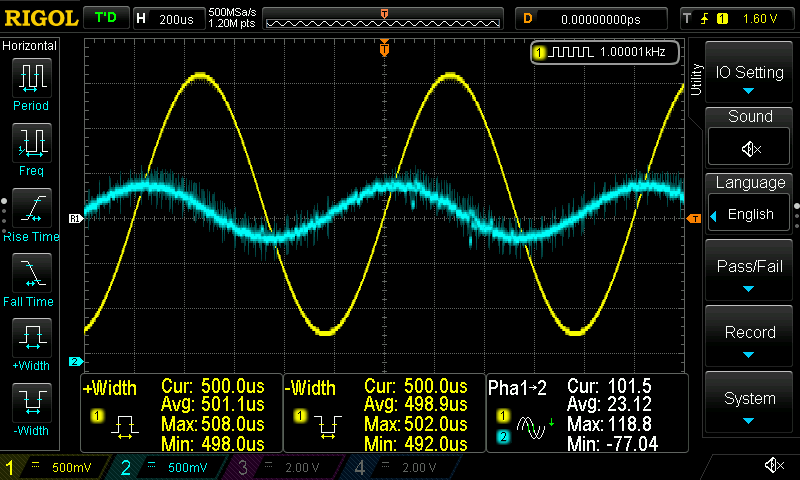Open the System menu
This screenshot has width=800, height=480.
coord(750,404)
